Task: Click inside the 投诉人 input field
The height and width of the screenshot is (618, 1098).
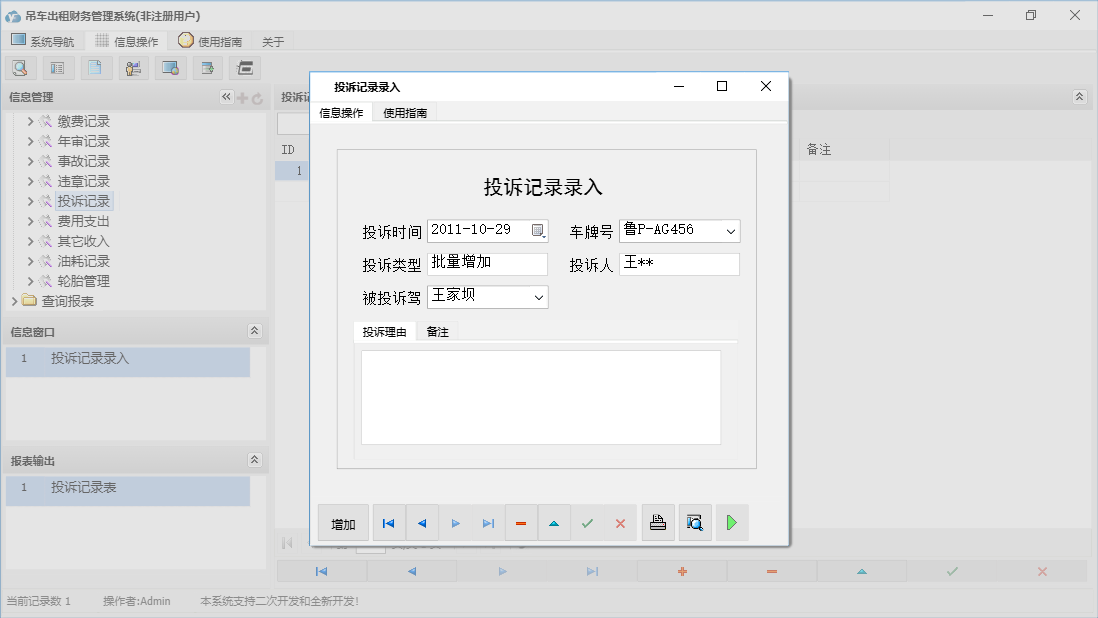Action: pos(678,264)
